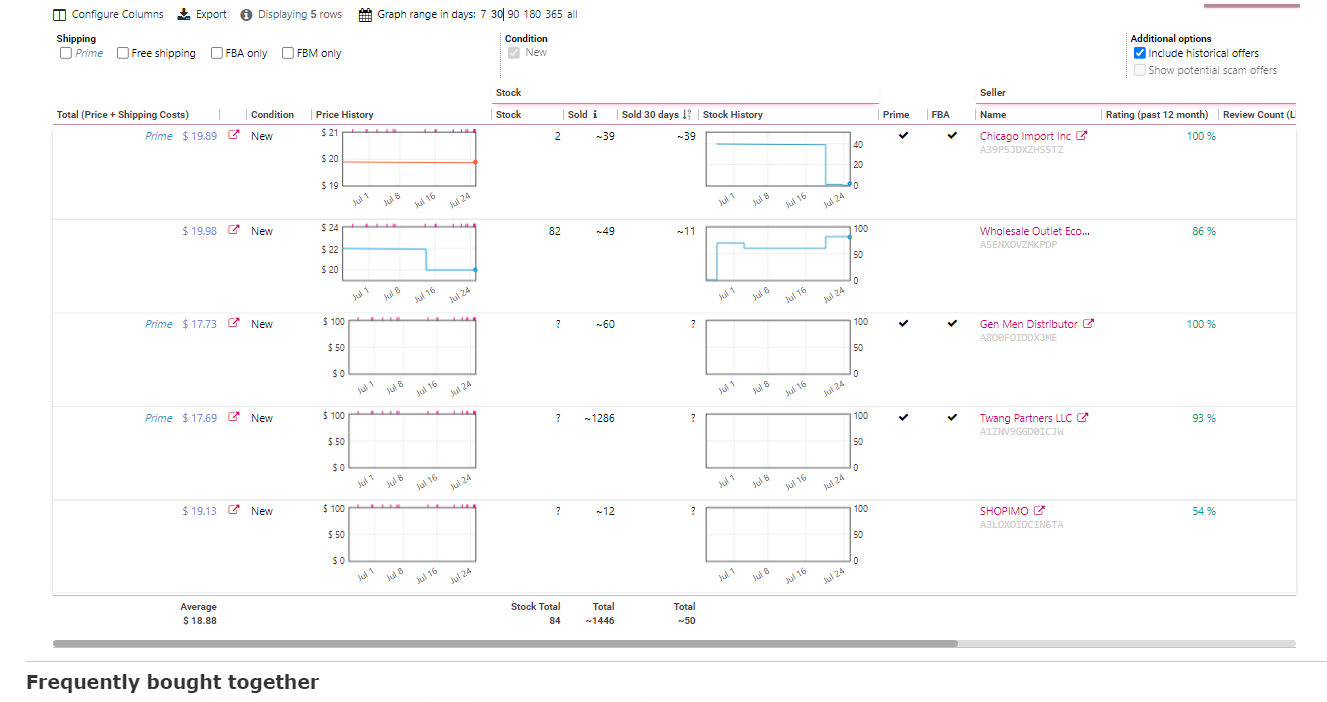Sort by the FBA column header
Screen dimensions: 1327x702
pyautogui.click(x=941, y=115)
